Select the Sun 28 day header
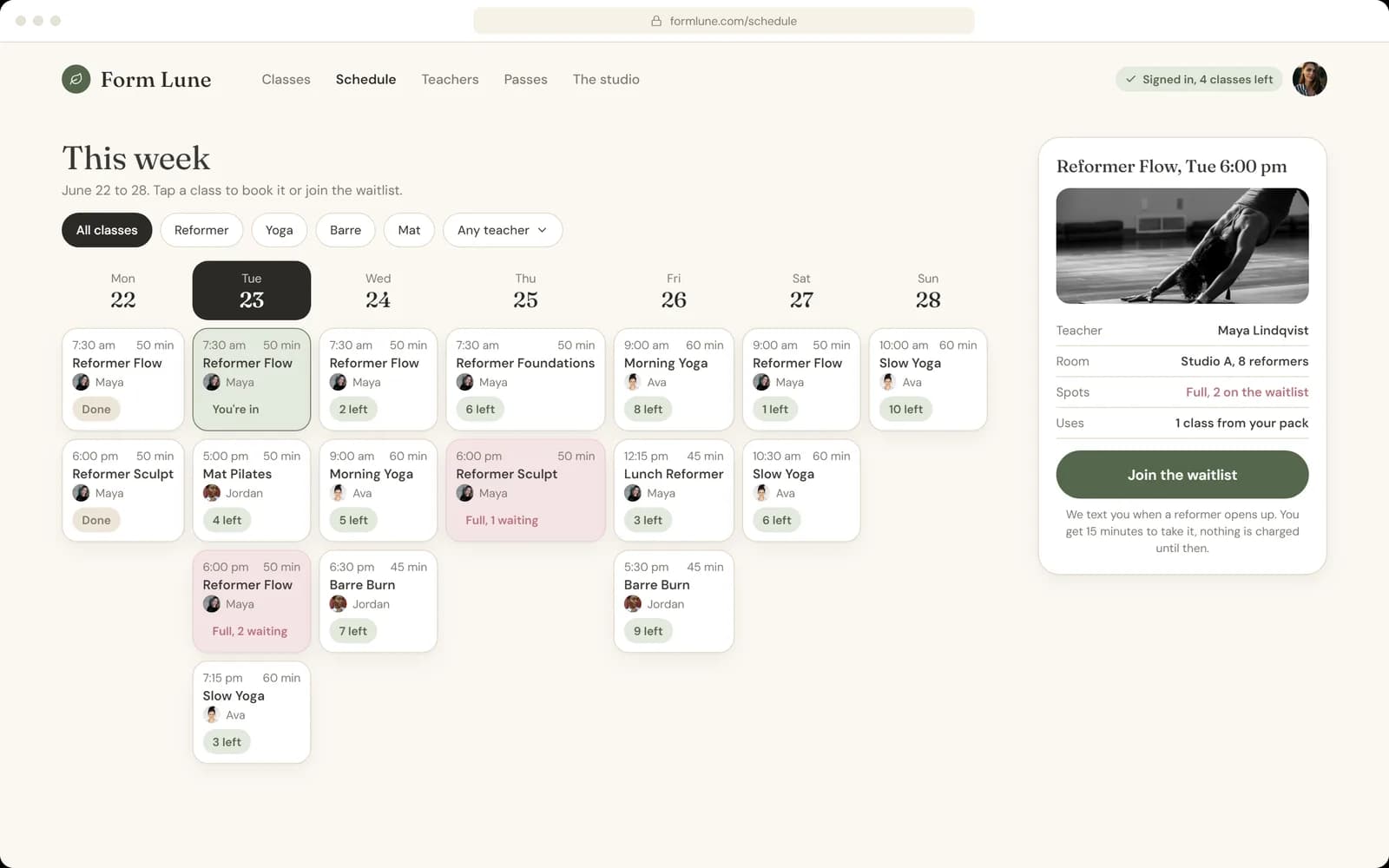This screenshot has height=868, width=1389. pyautogui.click(x=928, y=291)
